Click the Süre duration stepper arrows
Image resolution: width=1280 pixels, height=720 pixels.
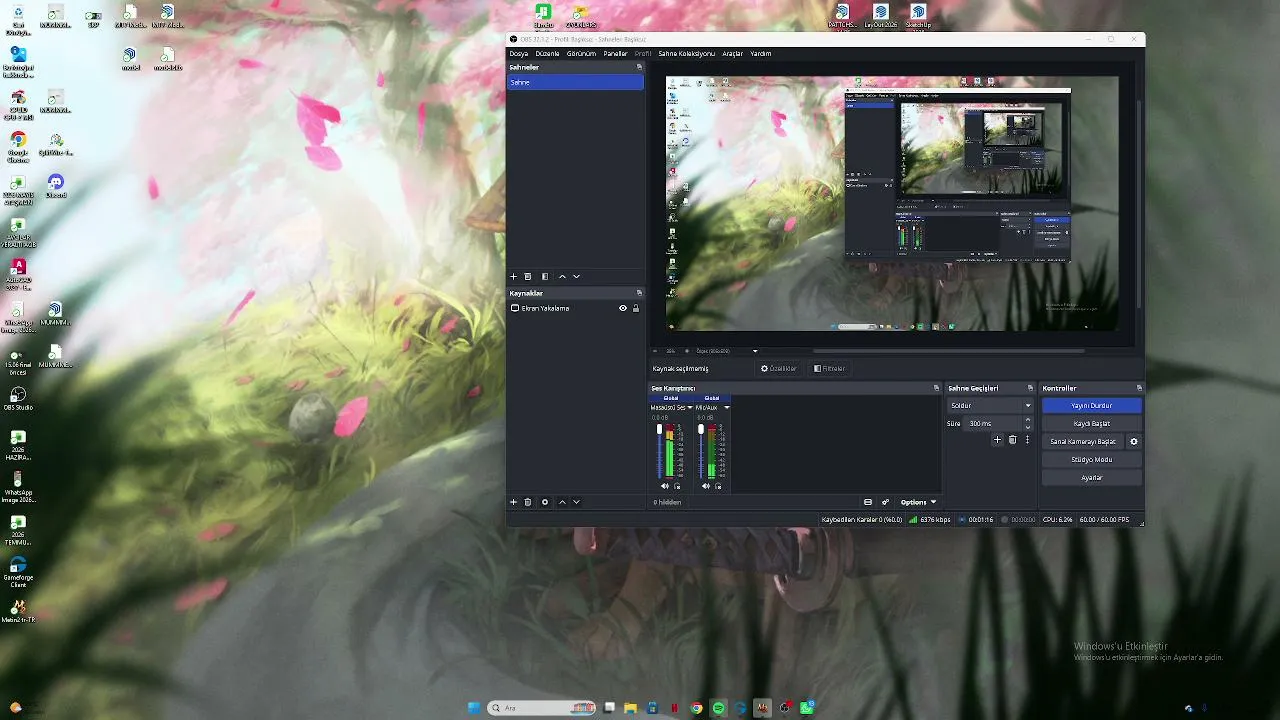pyautogui.click(x=1028, y=424)
